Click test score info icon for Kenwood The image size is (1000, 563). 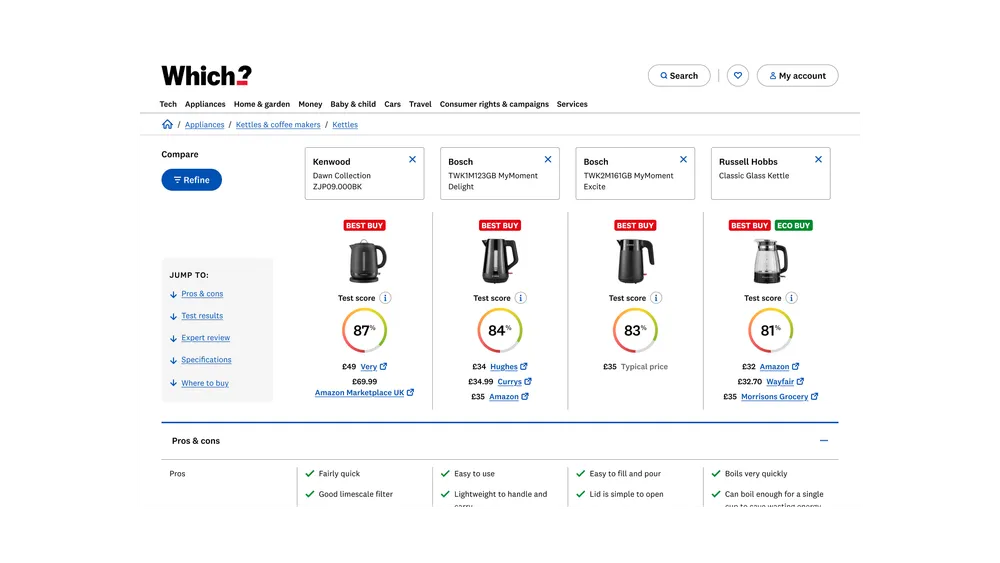tap(386, 298)
